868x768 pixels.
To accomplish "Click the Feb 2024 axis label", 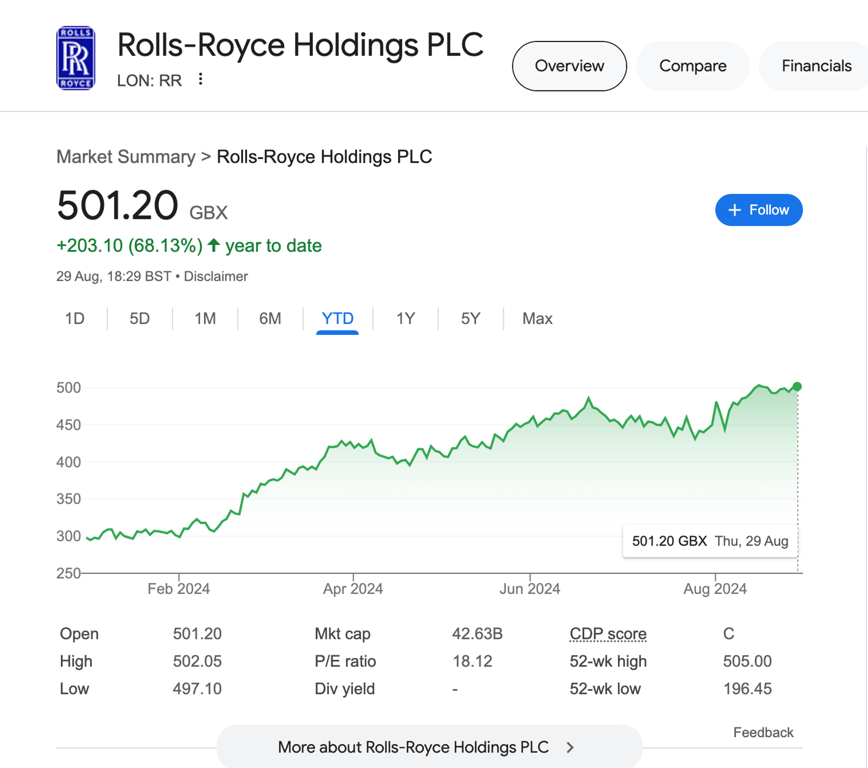I will (x=178, y=589).
